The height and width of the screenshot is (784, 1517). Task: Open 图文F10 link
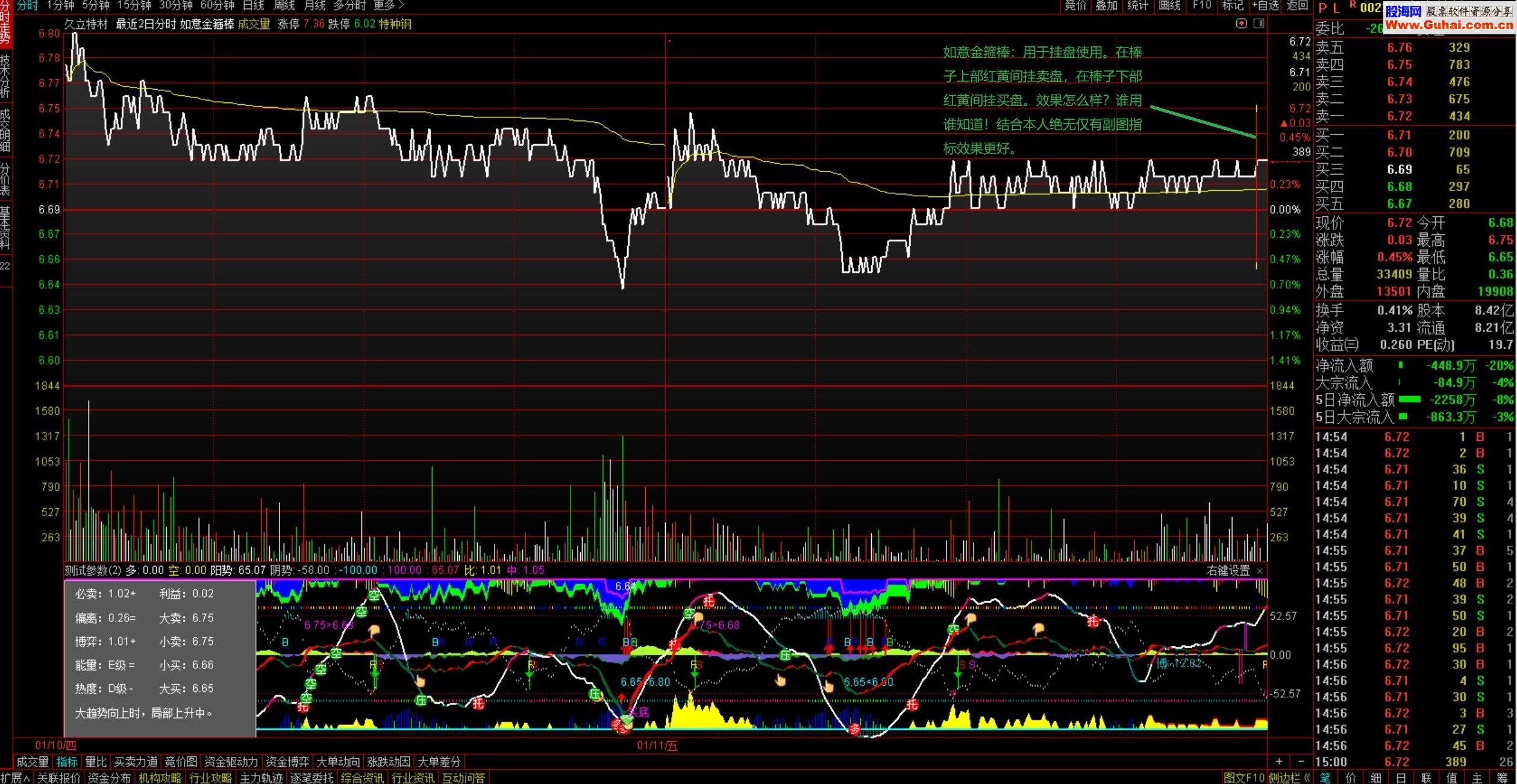1243,777
